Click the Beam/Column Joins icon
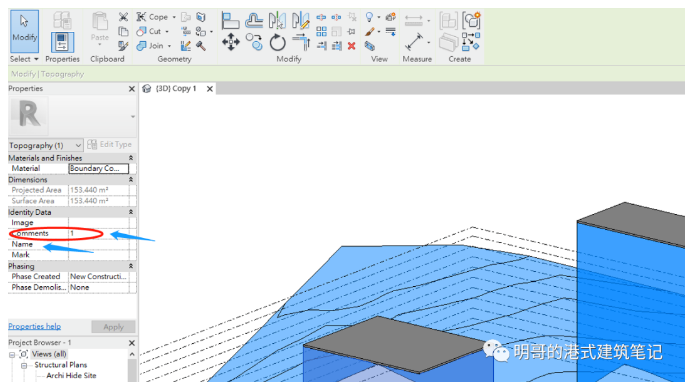The image size is (689, 388). tap(186, 32)
